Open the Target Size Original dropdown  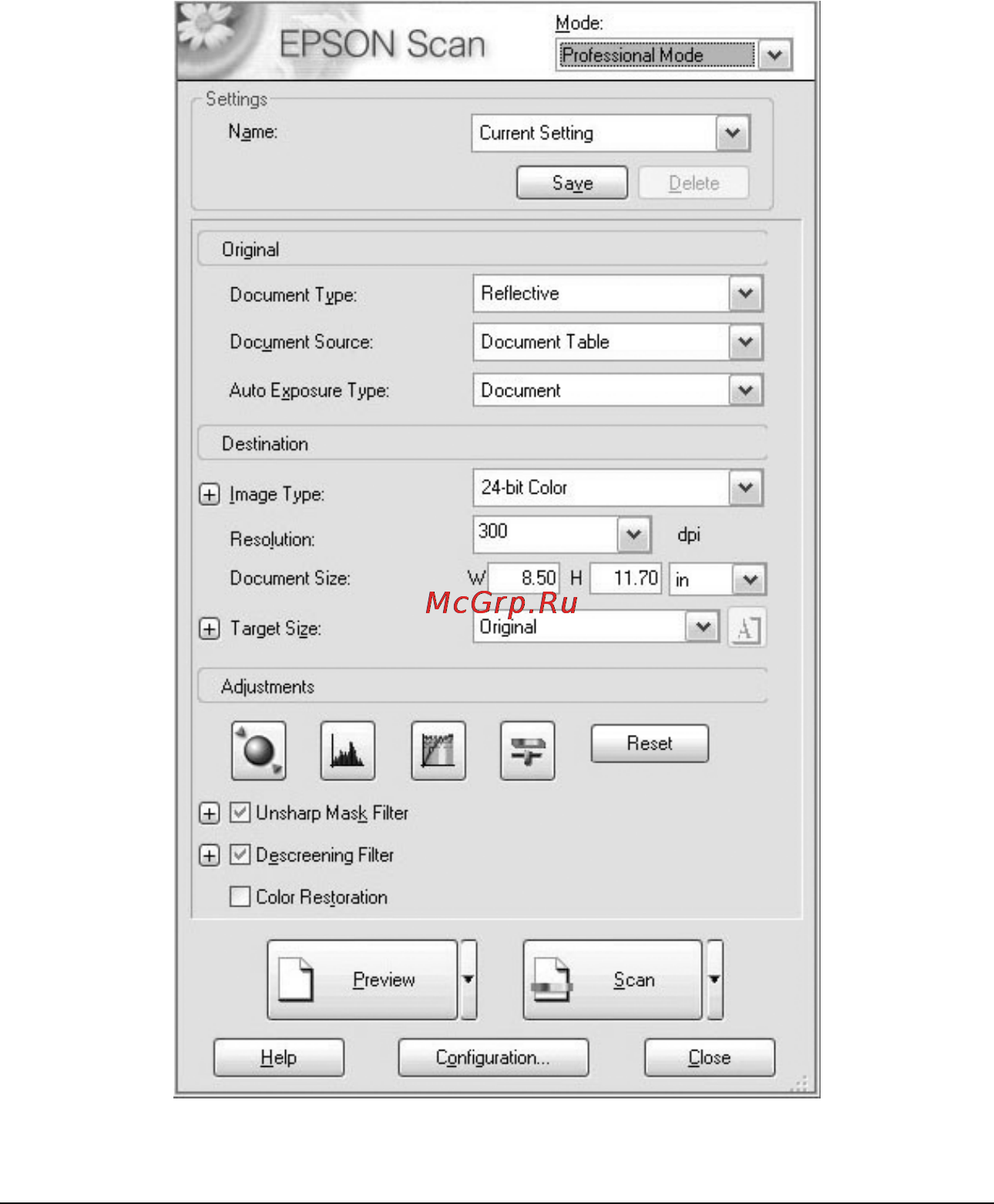pyautogui.click(x=702, y=627)
